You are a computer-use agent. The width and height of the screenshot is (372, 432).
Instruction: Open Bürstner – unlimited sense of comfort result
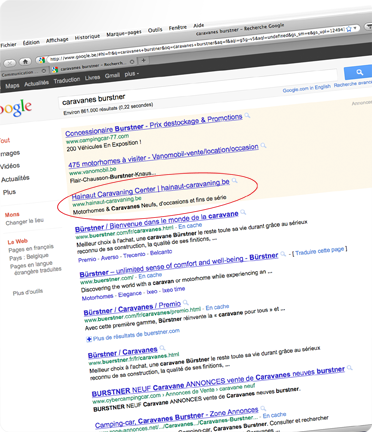(179, 266)
